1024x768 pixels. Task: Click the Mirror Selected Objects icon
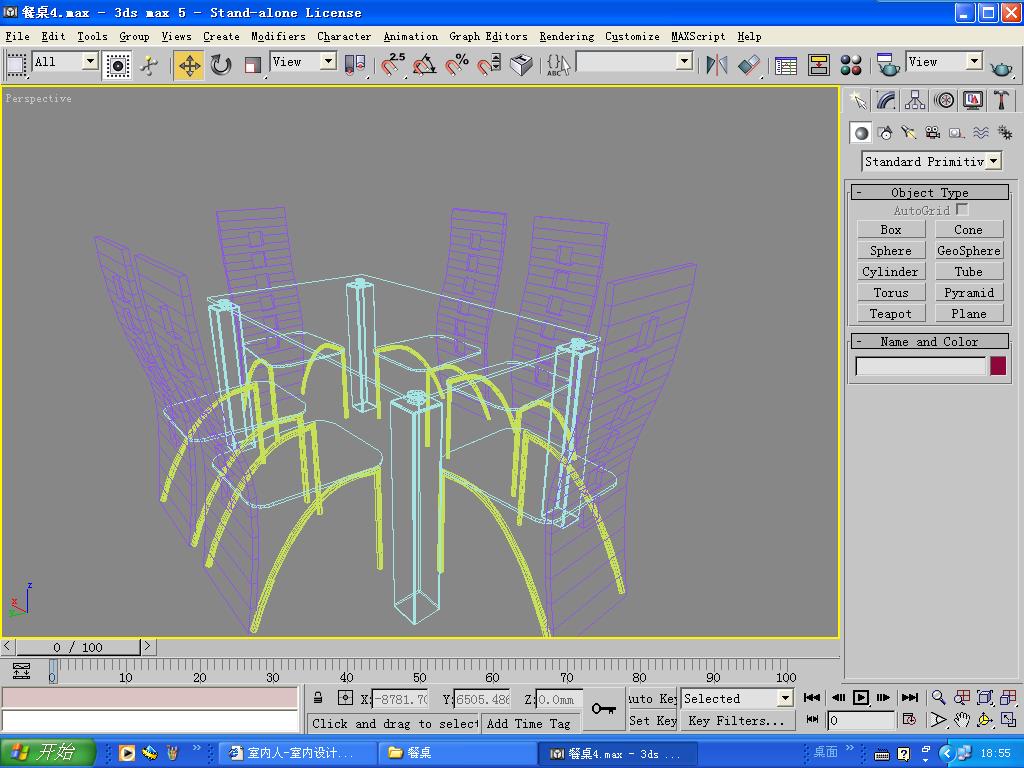(x=717, y=65)
